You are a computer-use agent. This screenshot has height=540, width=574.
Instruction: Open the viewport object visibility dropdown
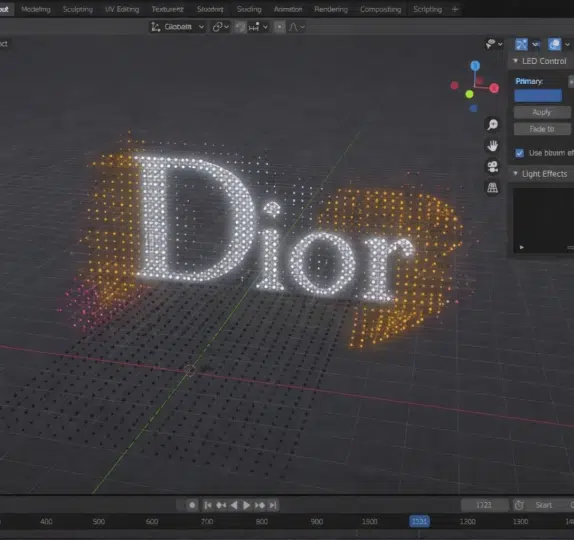[x=494, y=44]
